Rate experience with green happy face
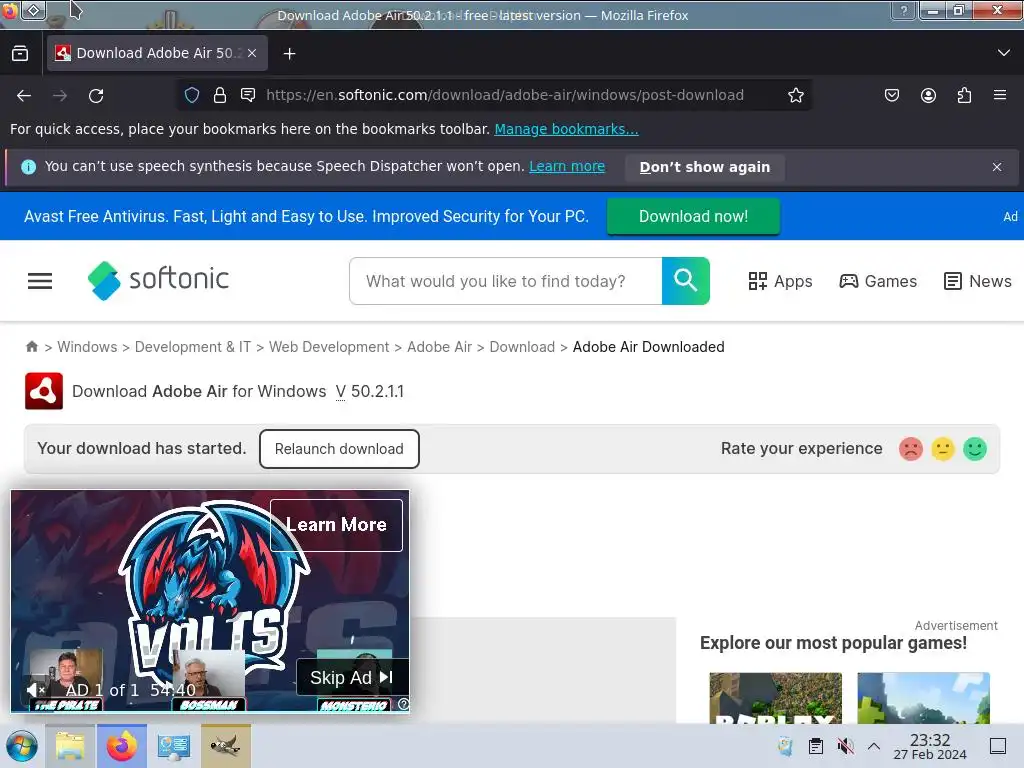This screenshot has height=768, width=1024. tap(974, 449)
